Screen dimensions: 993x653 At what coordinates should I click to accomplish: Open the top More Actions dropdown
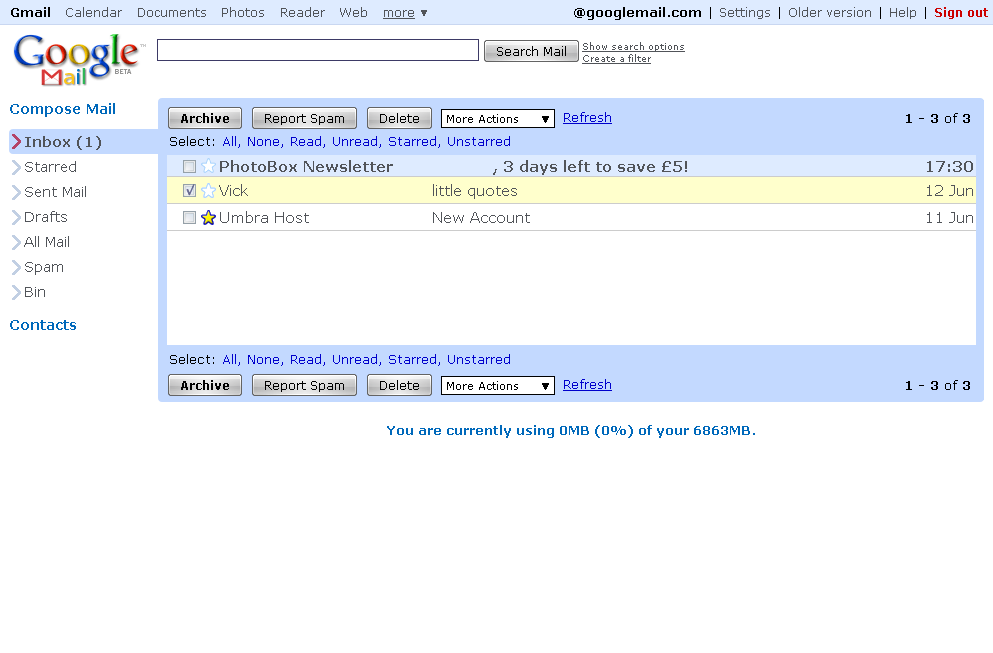coord(498,118)
